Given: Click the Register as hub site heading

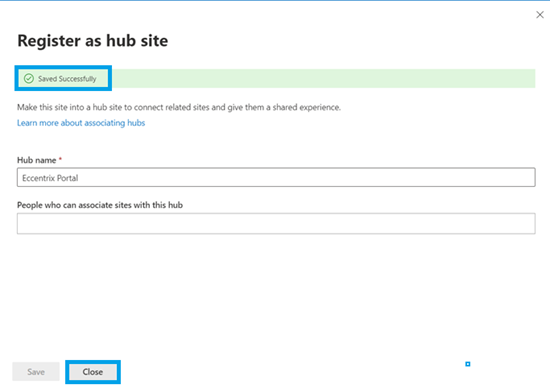Looking at the screenshot, I should point(93,40).
